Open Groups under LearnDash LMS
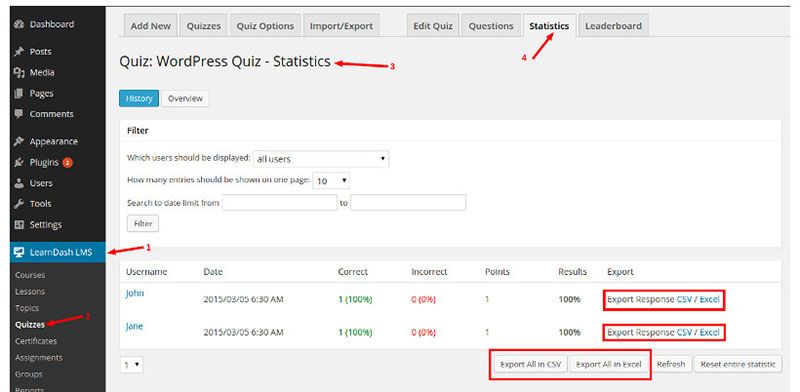This screenshot has width=800, height=392. point(29,374)
